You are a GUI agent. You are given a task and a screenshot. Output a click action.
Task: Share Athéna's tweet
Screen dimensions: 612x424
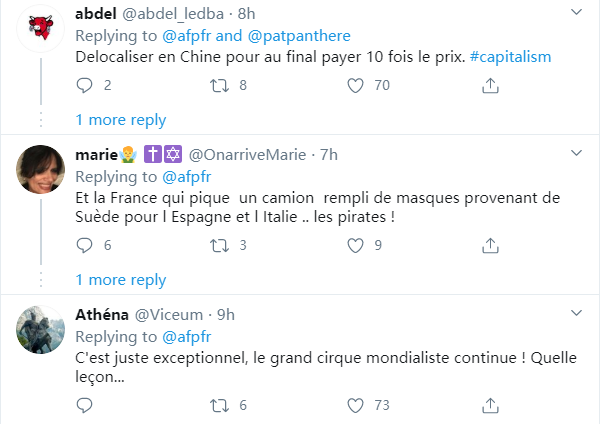490,405
